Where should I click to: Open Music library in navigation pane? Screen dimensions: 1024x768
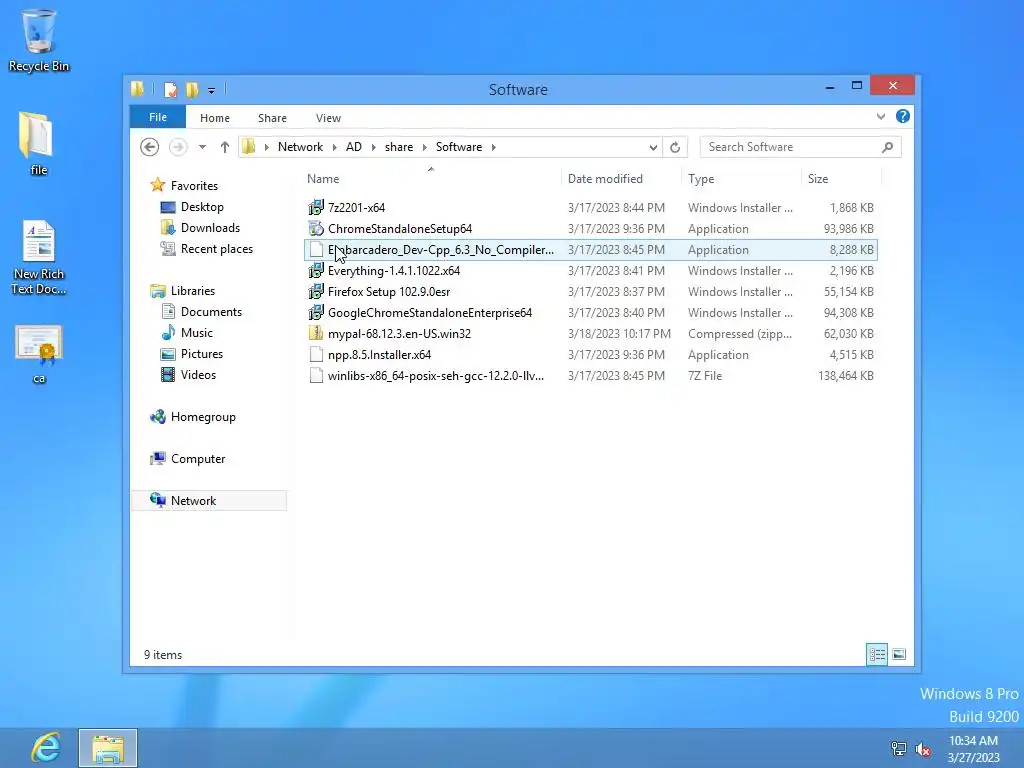[x=197, y=332]
